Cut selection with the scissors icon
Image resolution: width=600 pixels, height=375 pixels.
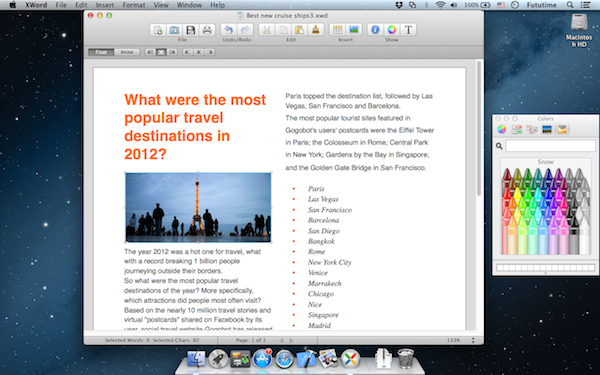pyautogui.click(x=267, y=30)
